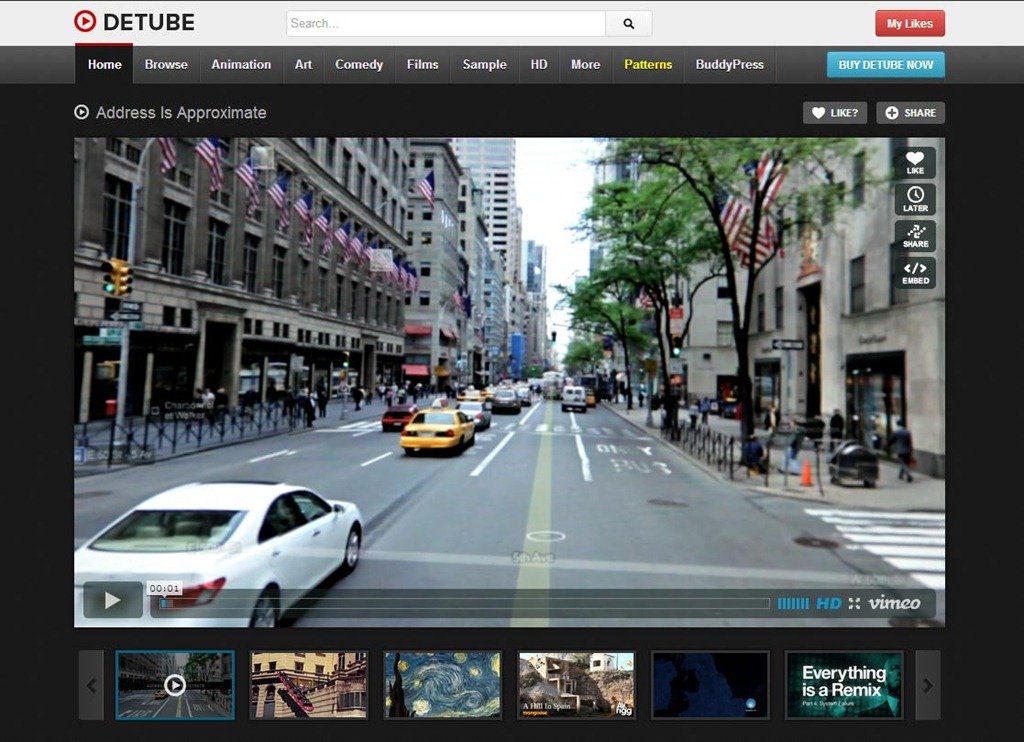Screen dimensions: 1024x742
Task: Select the red tram building thumbnail
Action: 309,685
